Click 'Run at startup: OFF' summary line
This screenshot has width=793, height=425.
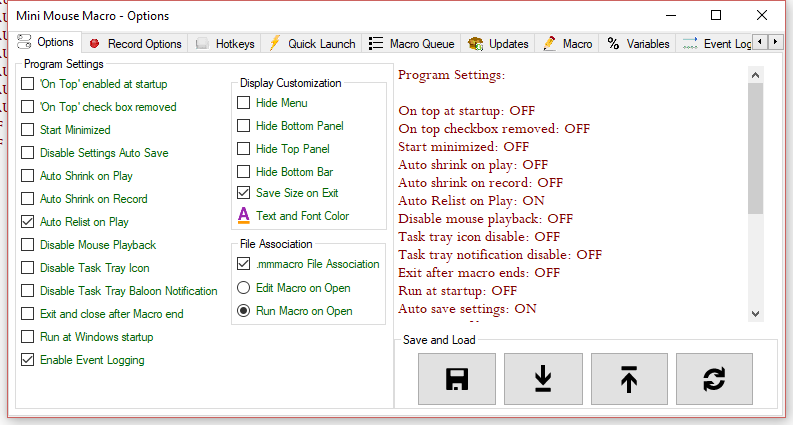pyautogui.click(x=458, y=291)
